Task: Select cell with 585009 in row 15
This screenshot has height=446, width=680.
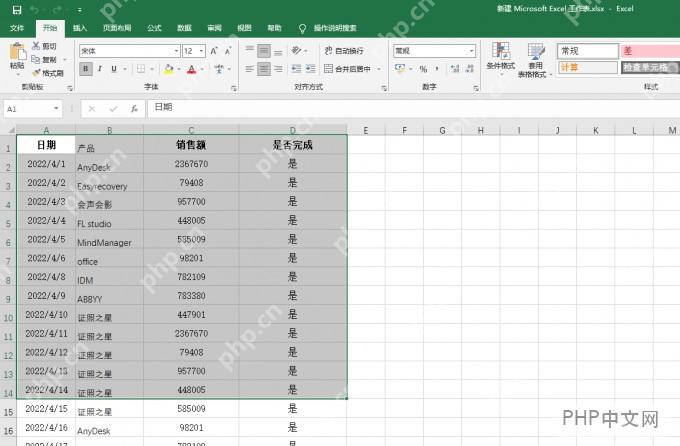Action: tap(191, 409)
